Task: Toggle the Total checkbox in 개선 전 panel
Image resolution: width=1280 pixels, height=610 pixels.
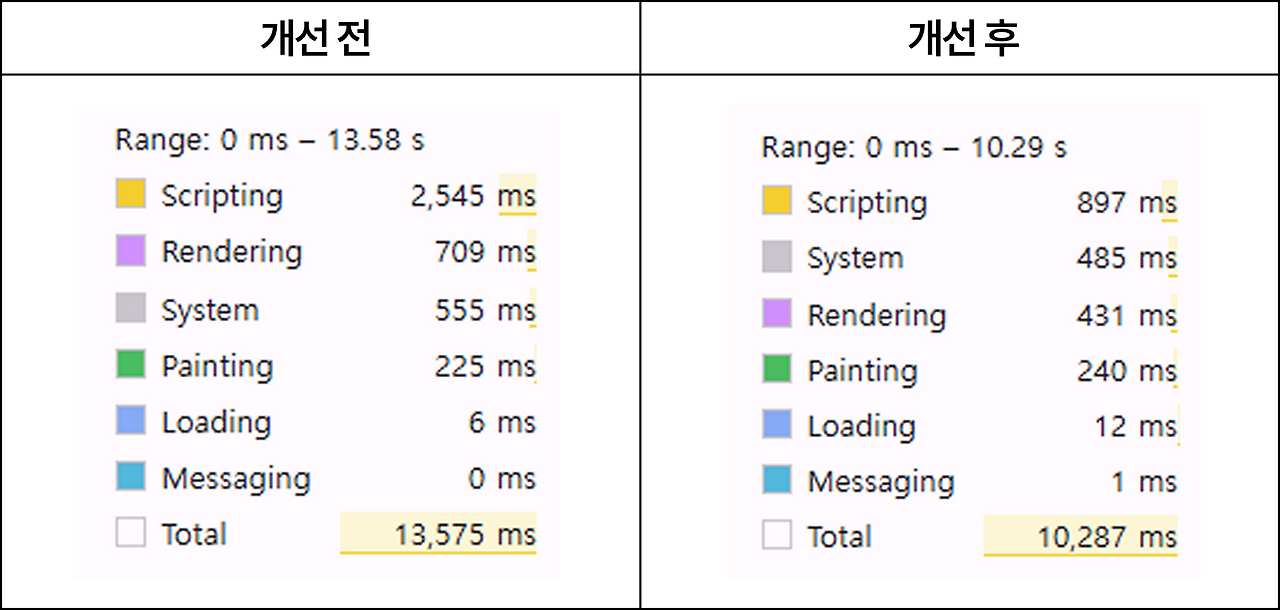Action: (x=131, y=533)
